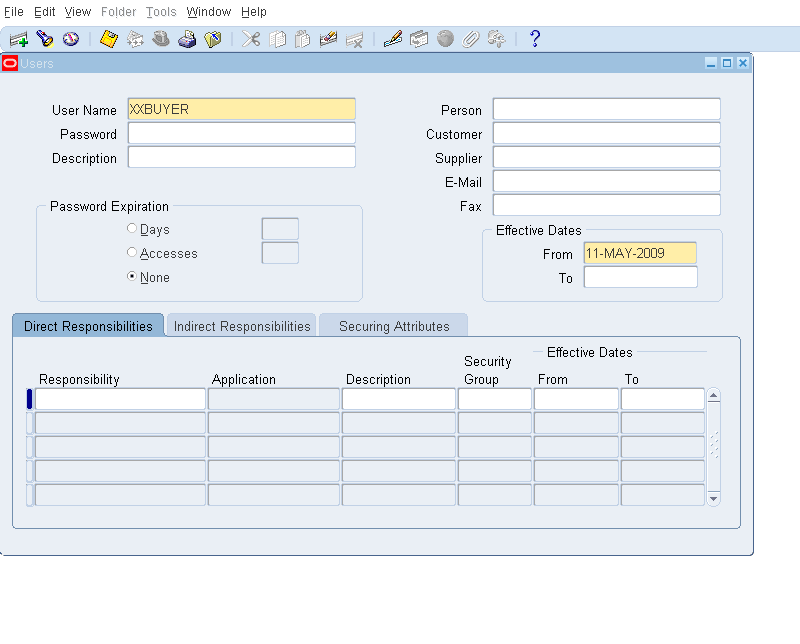Select the Accesses password expiration option

click(131, 252)
